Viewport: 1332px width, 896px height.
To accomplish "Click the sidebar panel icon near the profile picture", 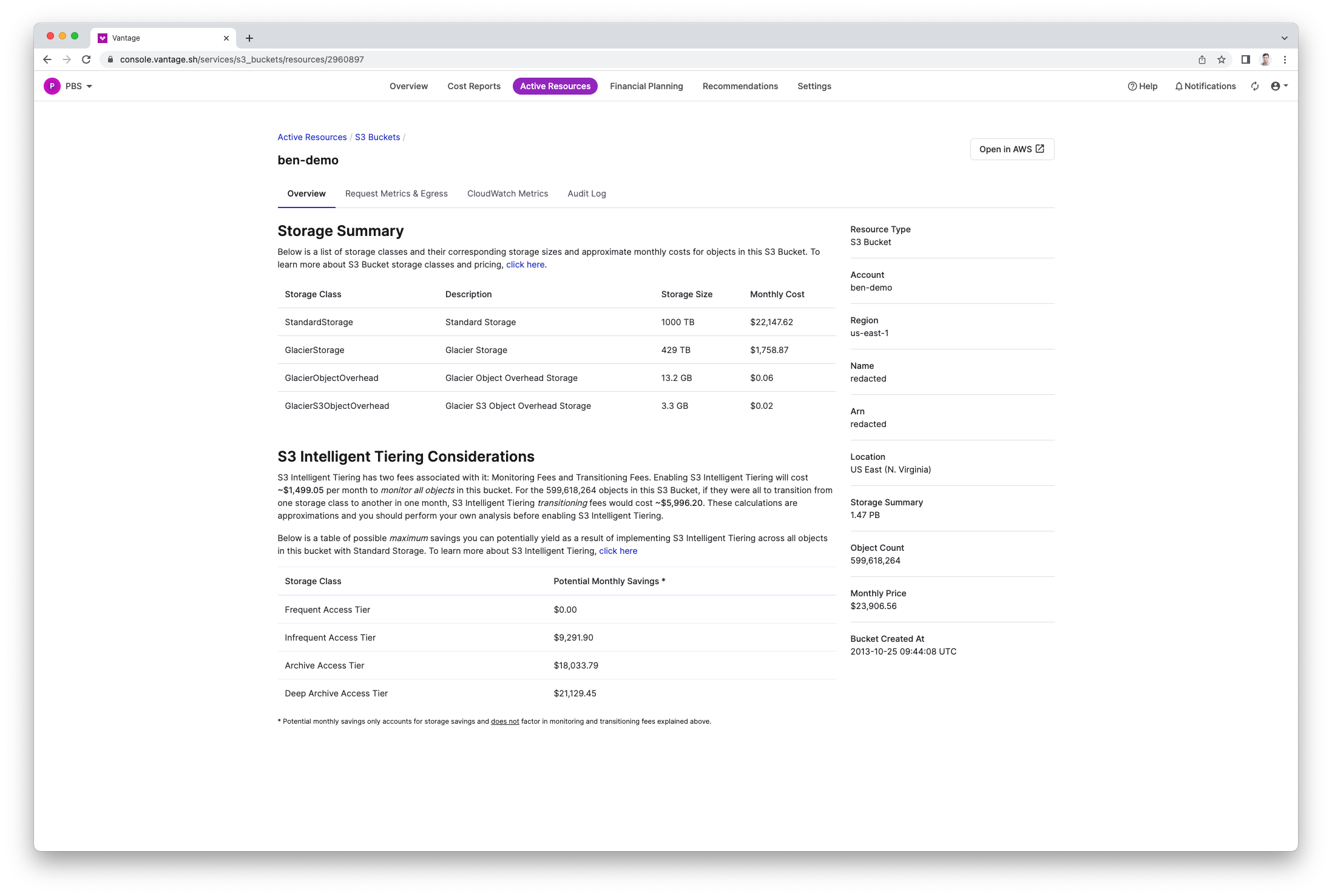I will click(1245, 59).
